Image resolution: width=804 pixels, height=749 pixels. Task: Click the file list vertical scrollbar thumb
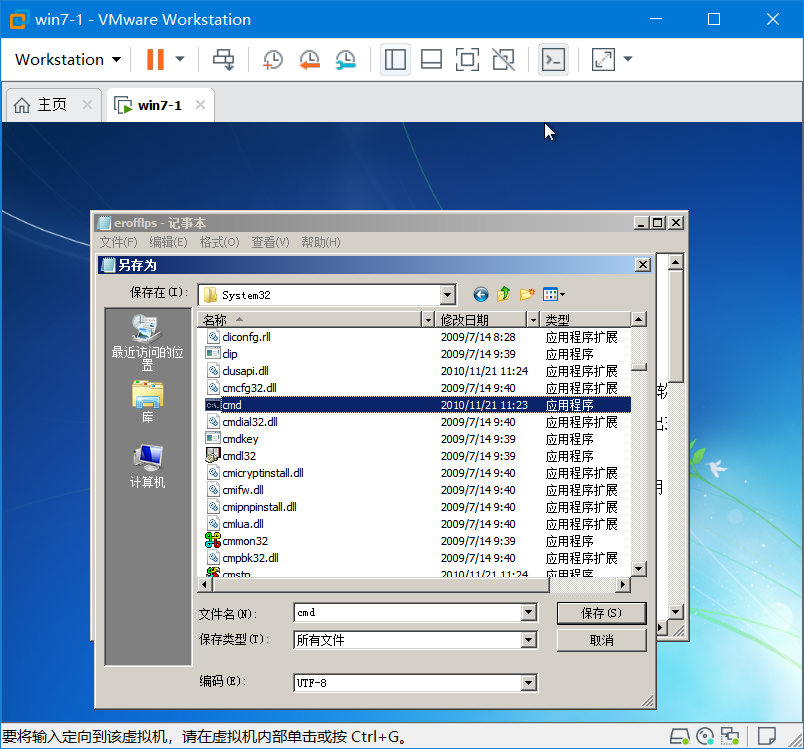pyautogui.click(x=638, y=367)
